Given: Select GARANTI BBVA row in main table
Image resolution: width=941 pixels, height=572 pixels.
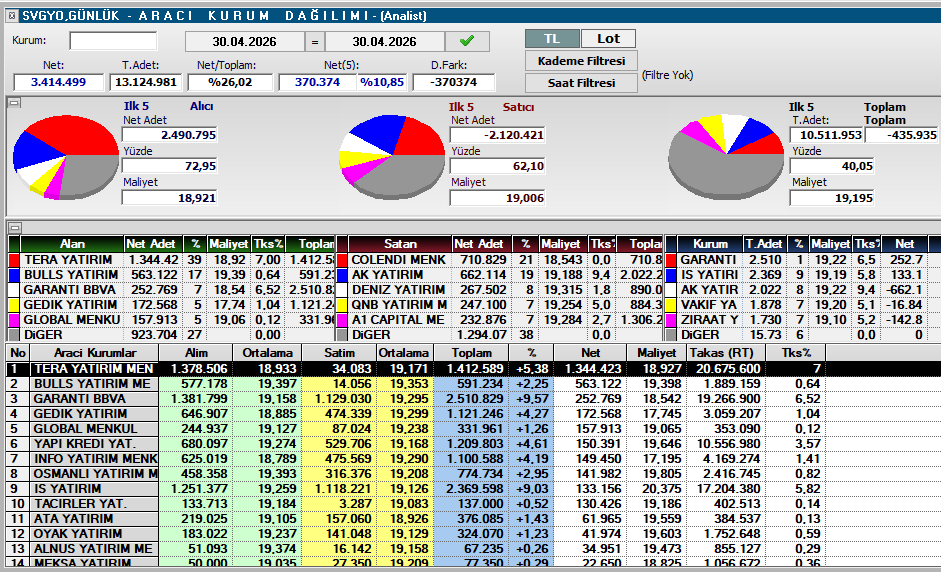Looking at the screenshot, I should pyautogui.click(x=474, y=399).
